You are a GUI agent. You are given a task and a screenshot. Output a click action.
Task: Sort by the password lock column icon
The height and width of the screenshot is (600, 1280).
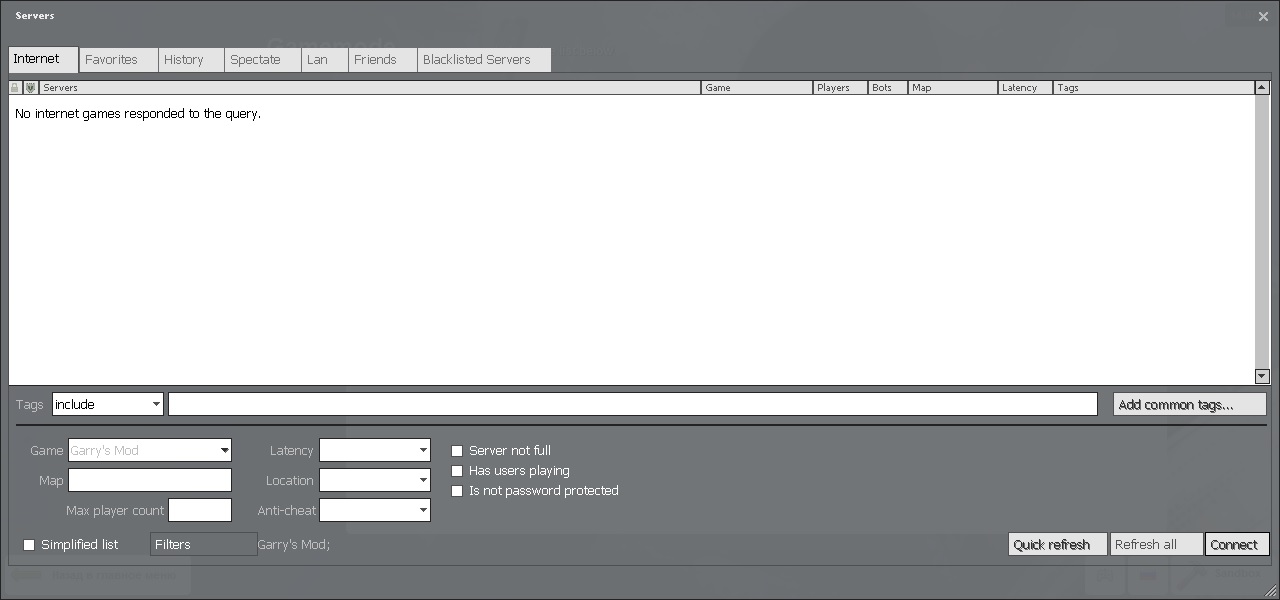pos(15,88)
